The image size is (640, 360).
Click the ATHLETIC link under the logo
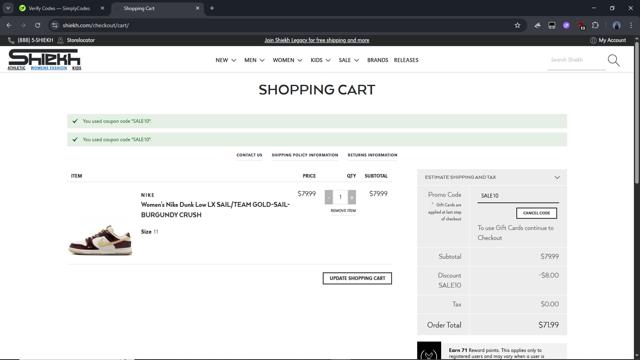coord(16,68)
